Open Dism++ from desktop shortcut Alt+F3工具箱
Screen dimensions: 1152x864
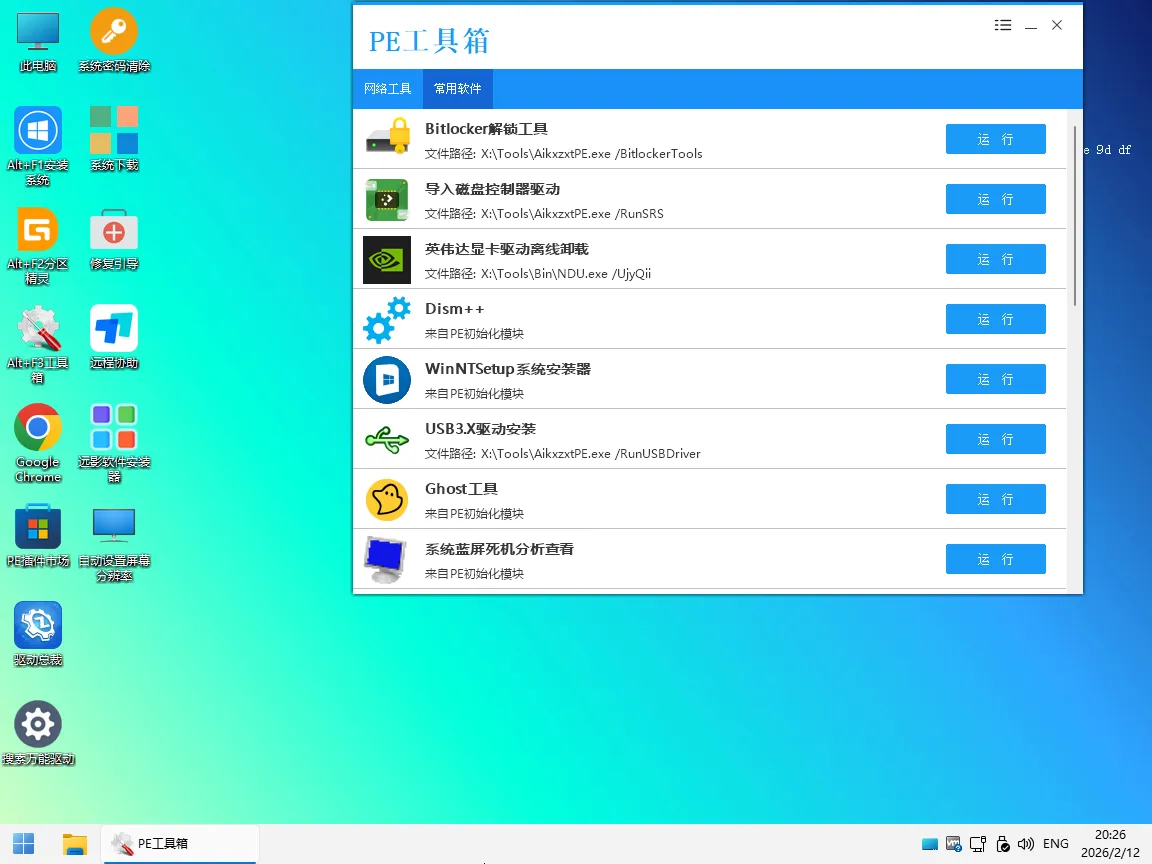pos(37,330)
